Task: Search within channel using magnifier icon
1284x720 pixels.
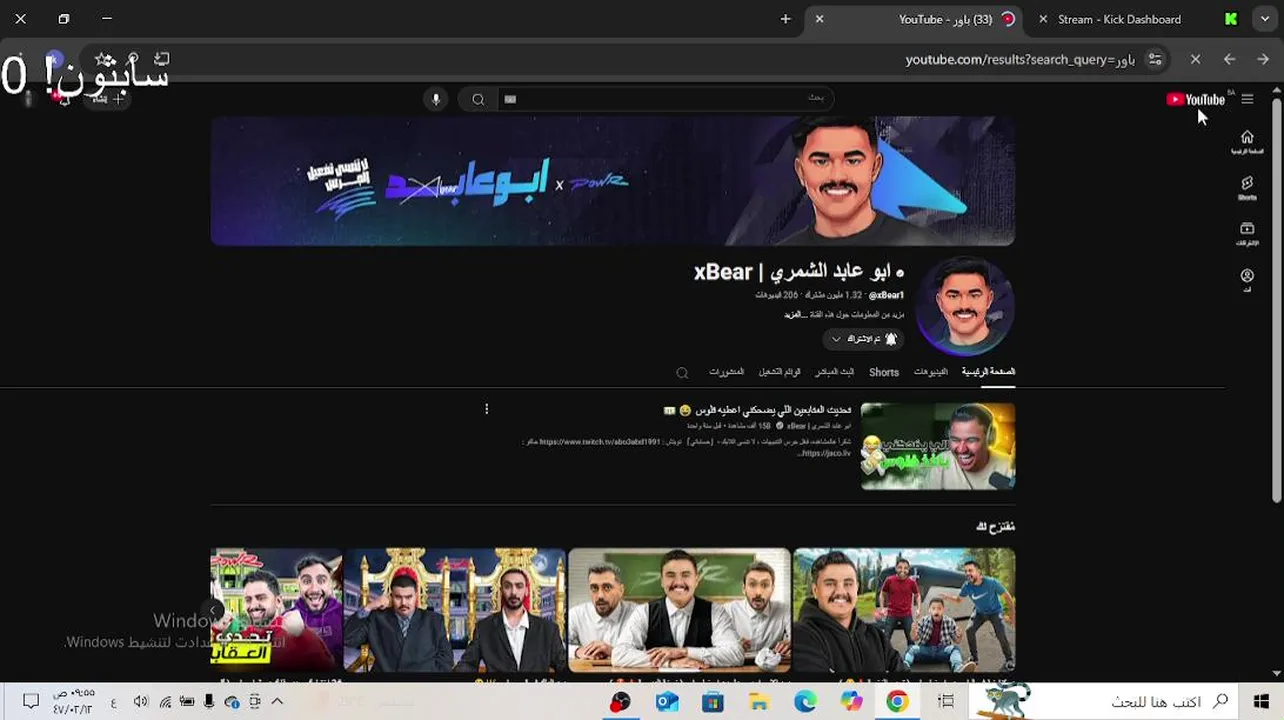Action: tap(682, 373)
